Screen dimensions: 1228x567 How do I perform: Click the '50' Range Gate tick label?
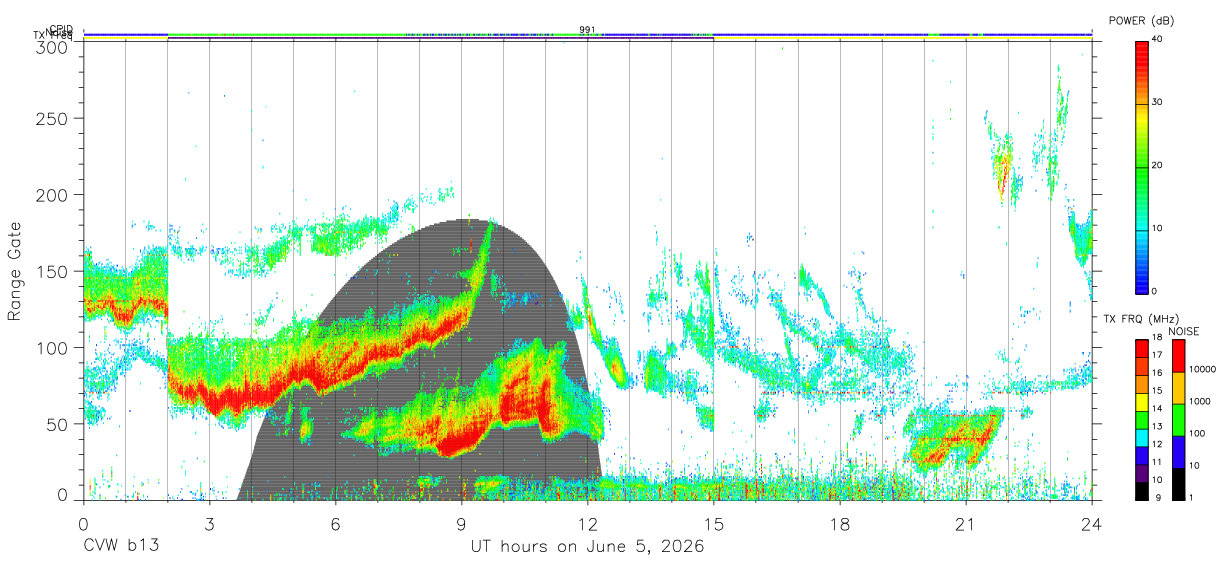[x=56, y=424]
